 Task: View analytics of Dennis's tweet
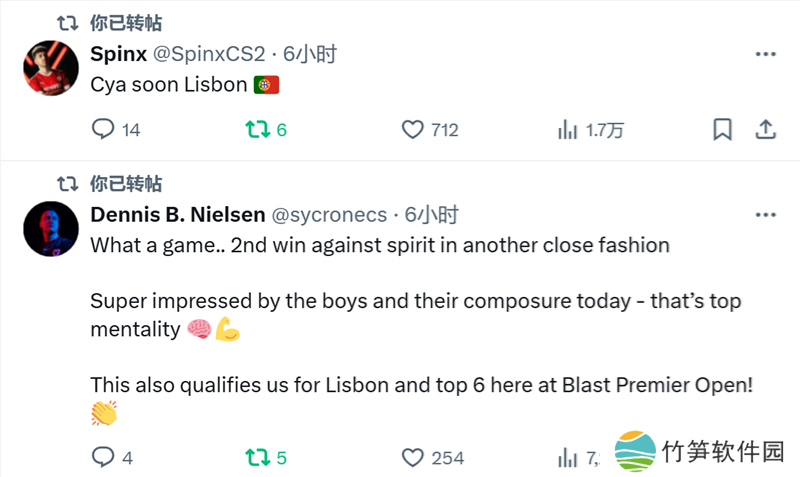tap(568, 457)
